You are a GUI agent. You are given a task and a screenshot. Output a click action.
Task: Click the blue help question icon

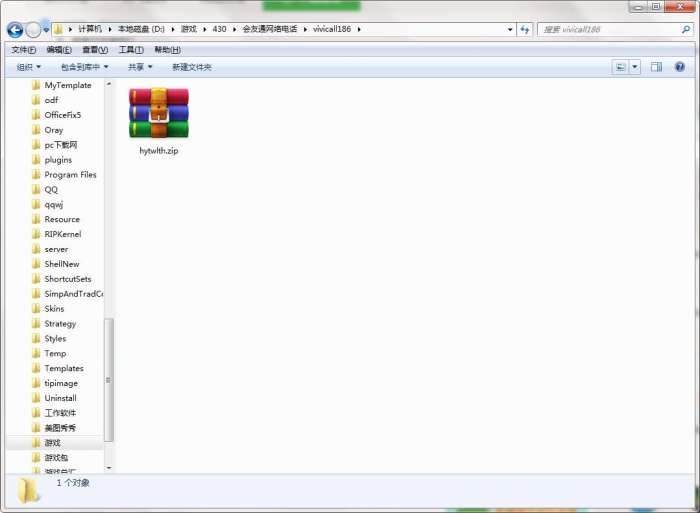679,67
